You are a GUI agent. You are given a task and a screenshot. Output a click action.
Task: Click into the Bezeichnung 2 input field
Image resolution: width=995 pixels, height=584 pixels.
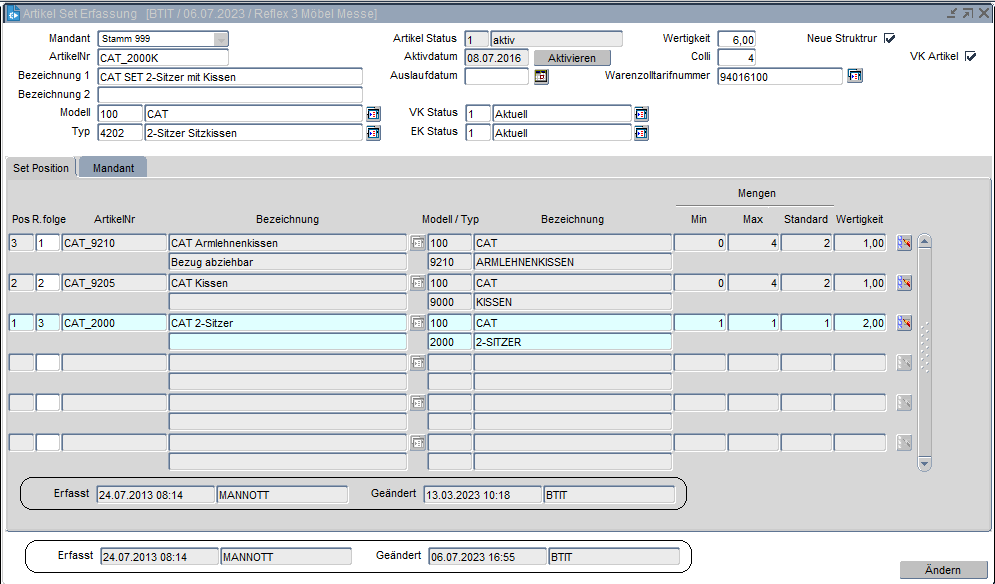[x=229, y=95]
